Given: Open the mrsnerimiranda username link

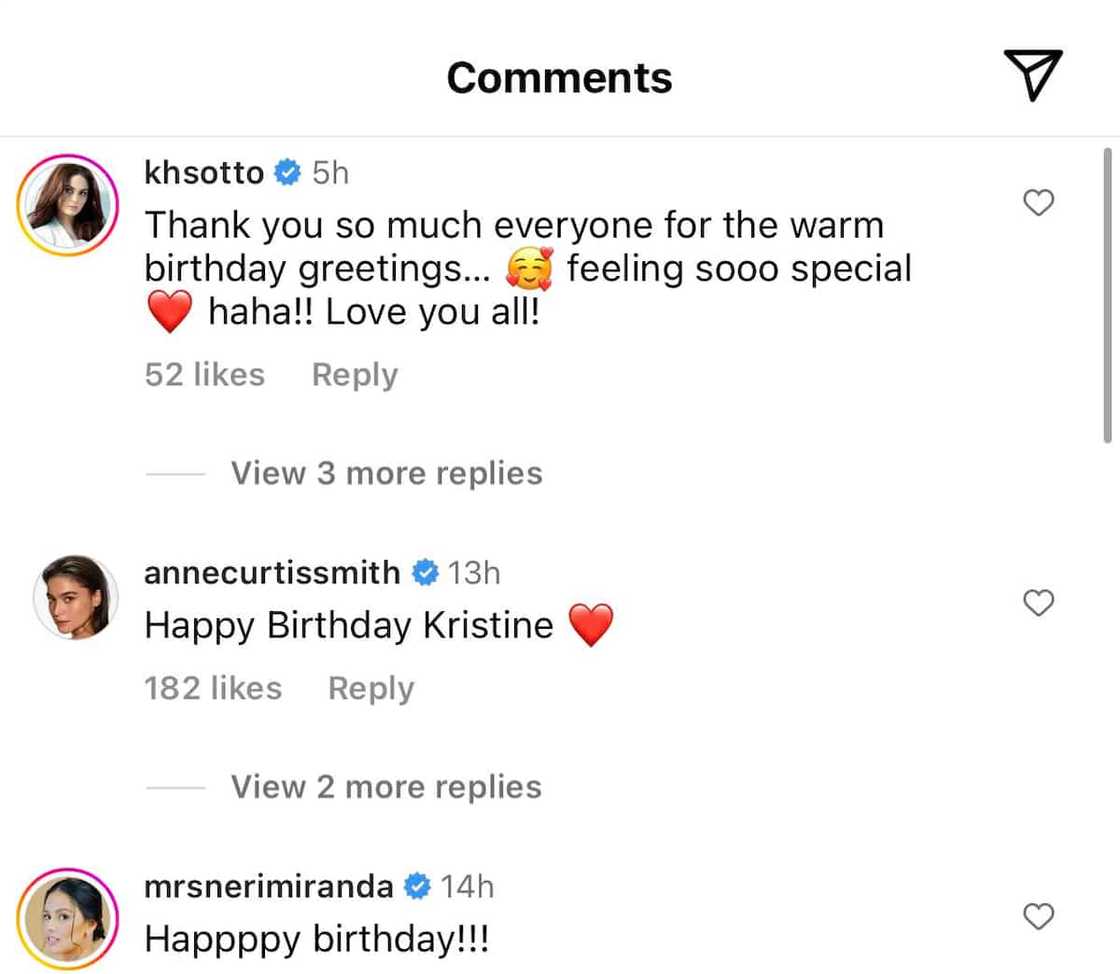Looking at the screenshot, I should 269,887.
